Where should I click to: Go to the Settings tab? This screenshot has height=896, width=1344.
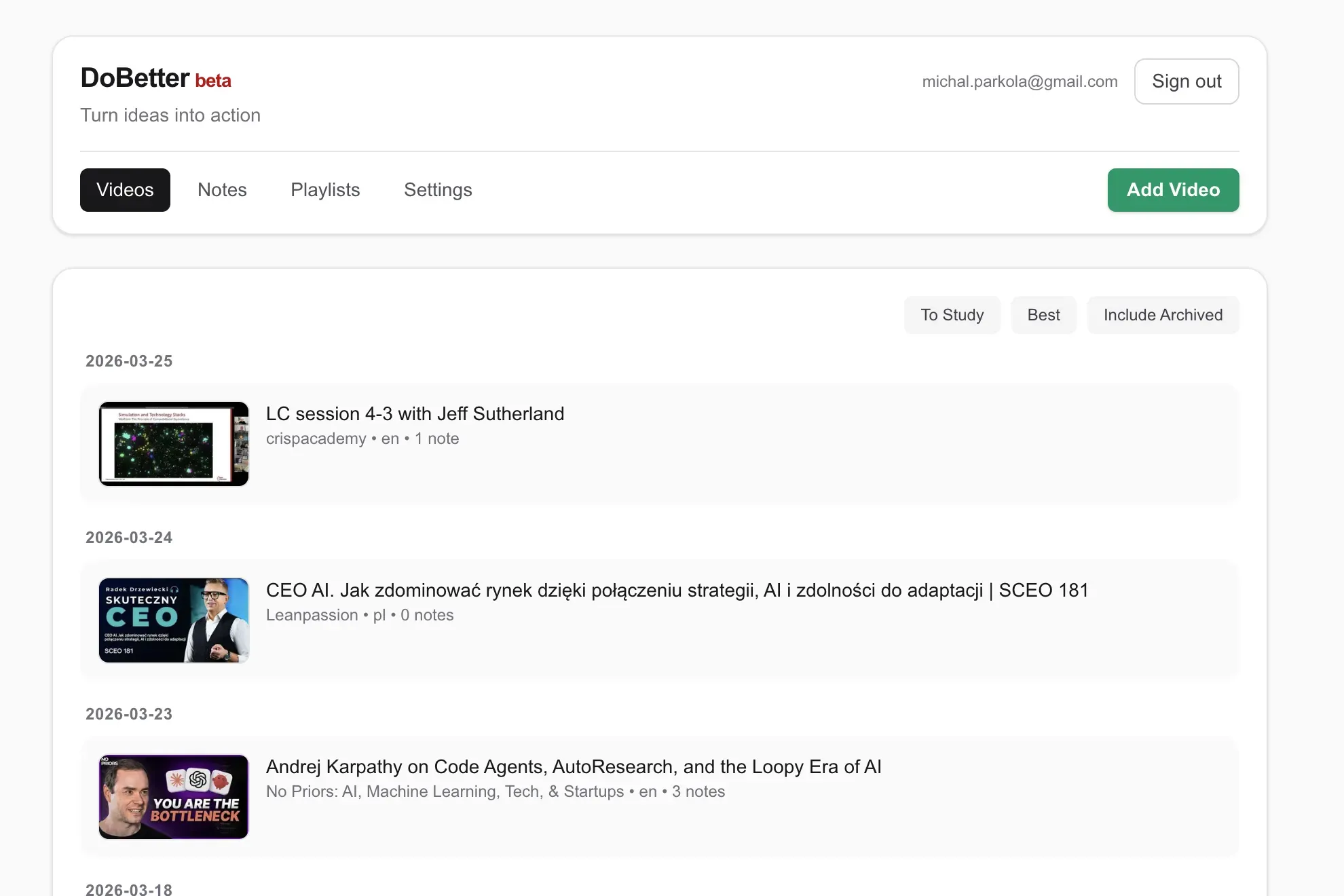pyautogui.click(x=438, y=190)
